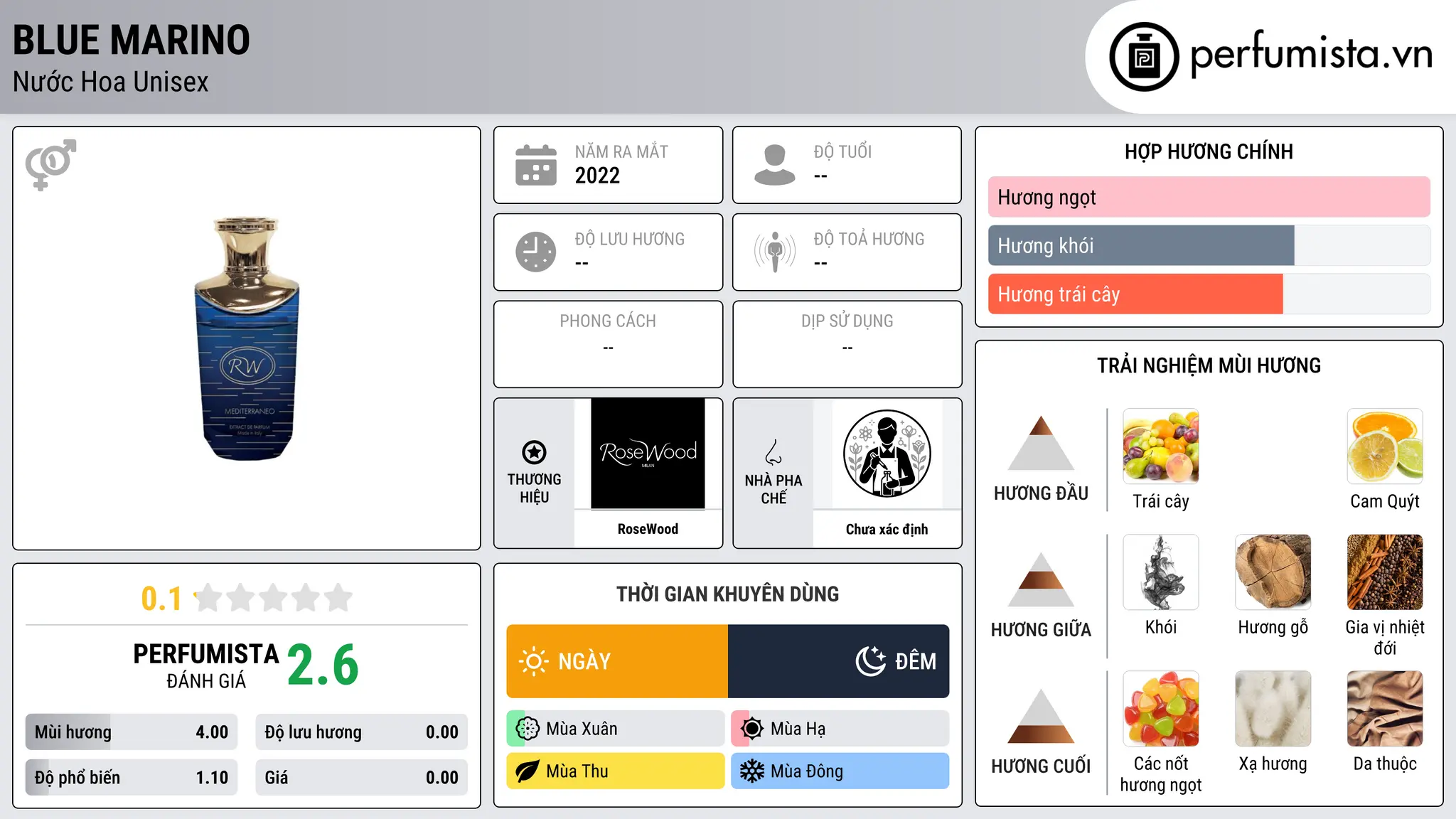Click the unisex gender symbol icon
The image size is (1456, 819).
(50, 165)
